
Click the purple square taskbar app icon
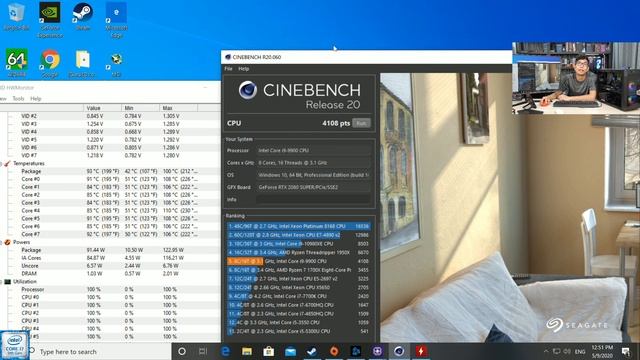pos(378,351)
